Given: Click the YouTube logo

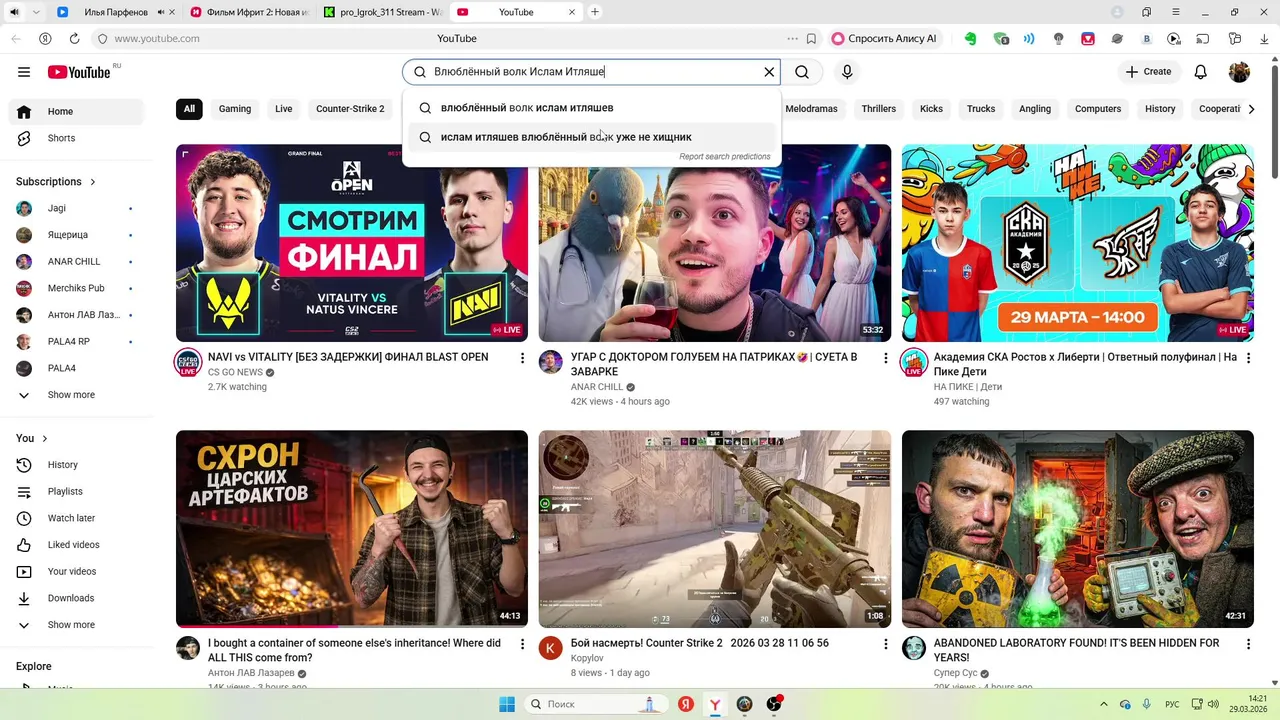Looking at the screenshot, I should tap(80, 72).
